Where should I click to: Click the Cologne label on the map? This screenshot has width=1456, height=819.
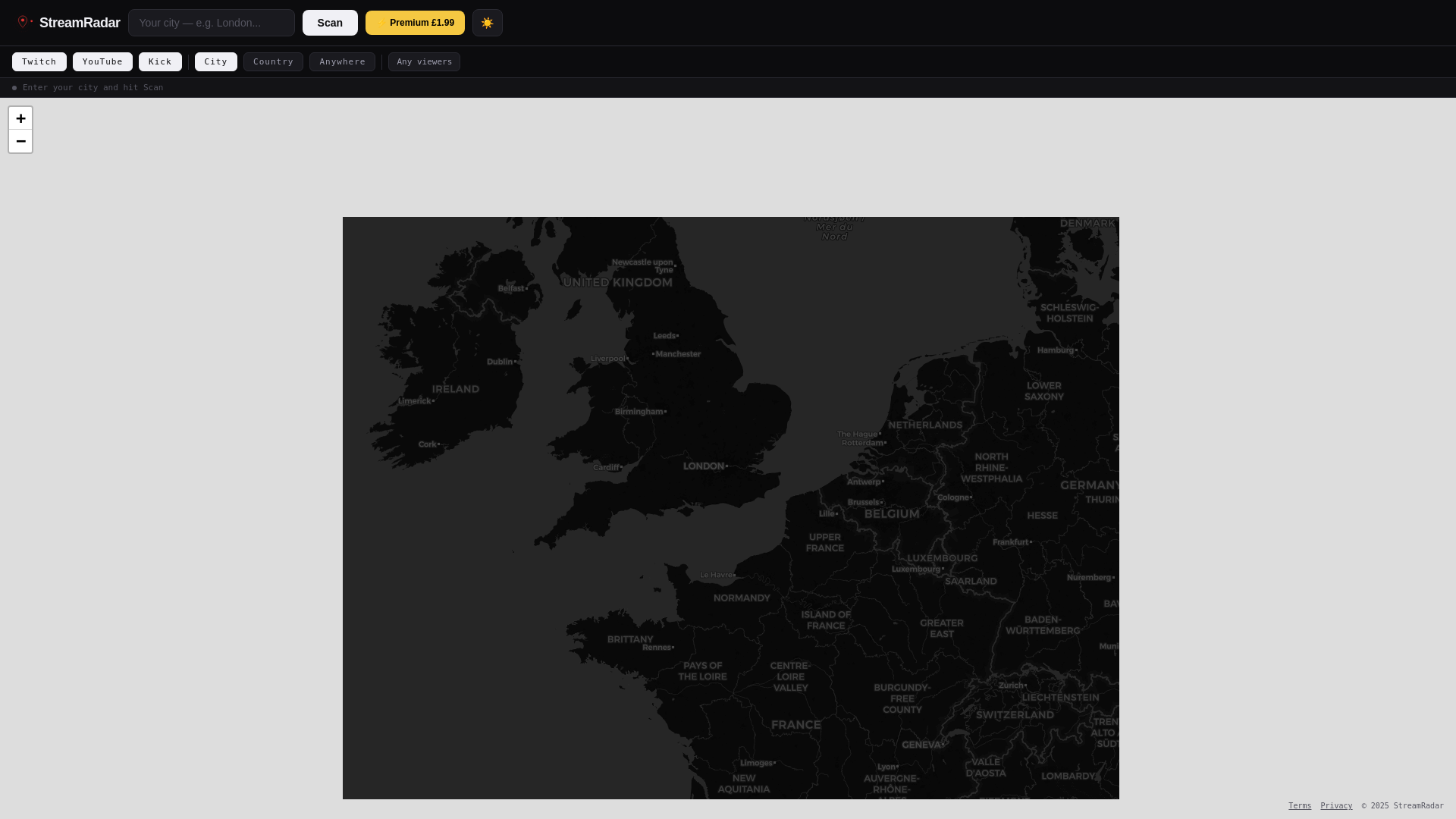[x=953, y=497]
